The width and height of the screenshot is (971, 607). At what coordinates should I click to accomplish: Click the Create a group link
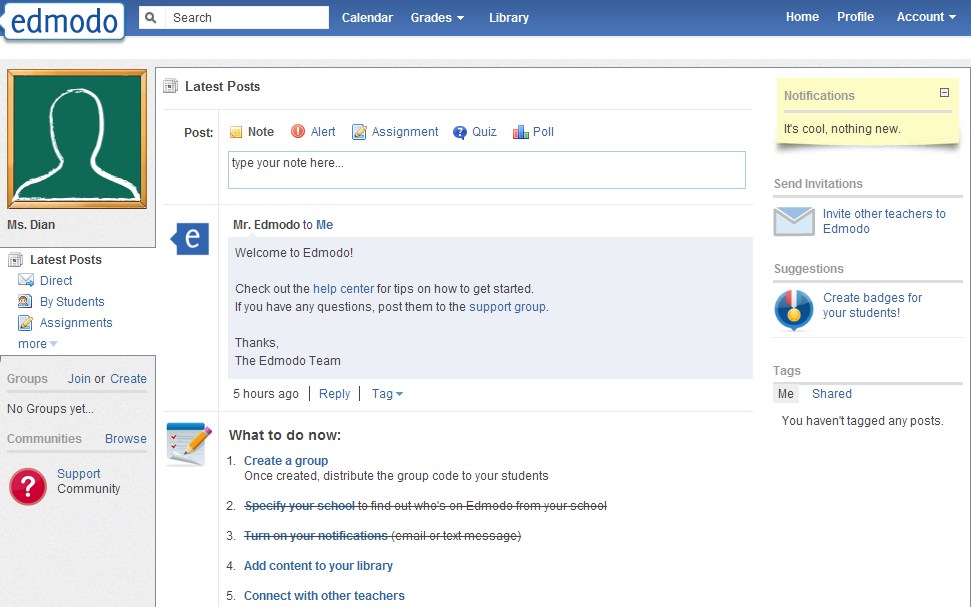tap(286, 461)
